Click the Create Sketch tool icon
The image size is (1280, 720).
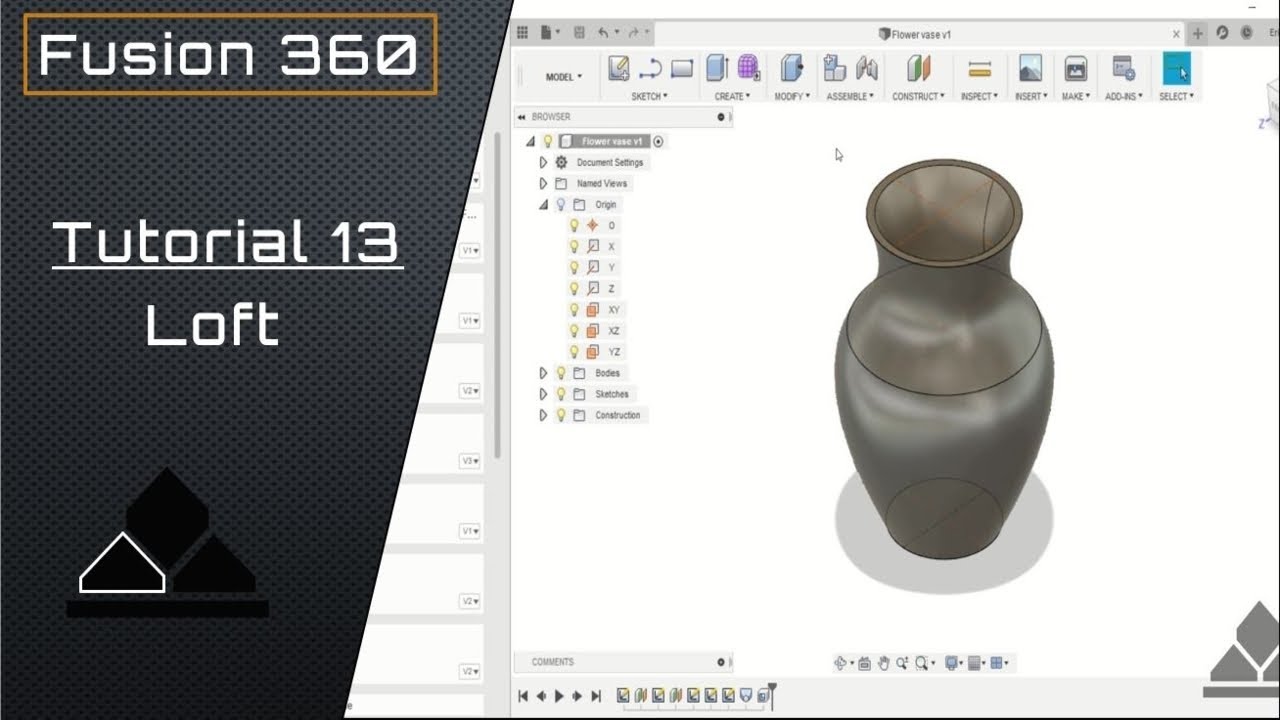tap(619, 68)
